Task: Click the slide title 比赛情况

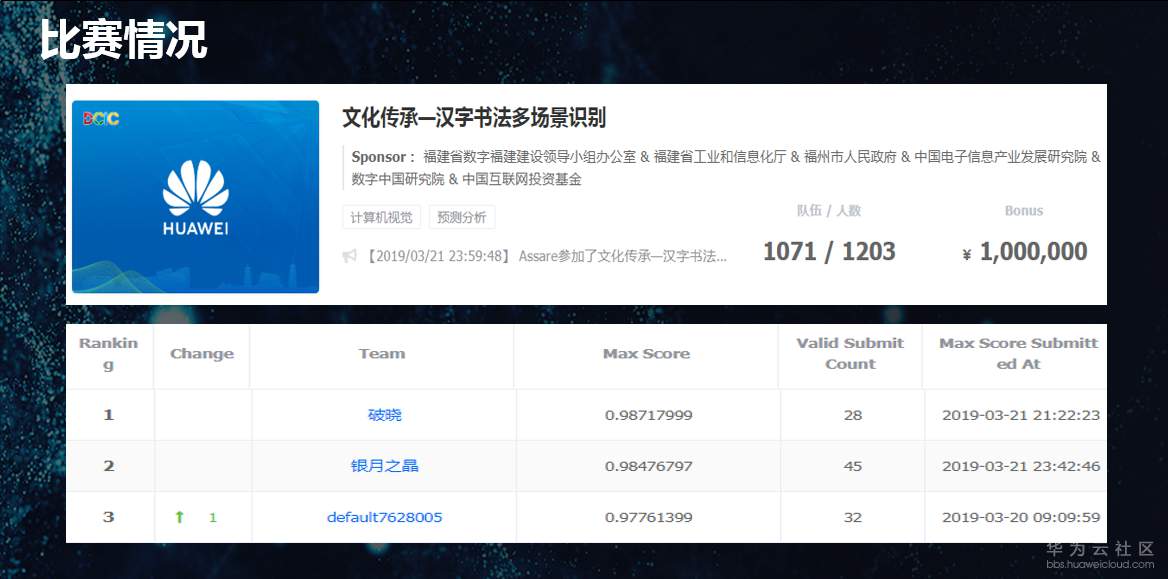Action: (x=123, y=39)
